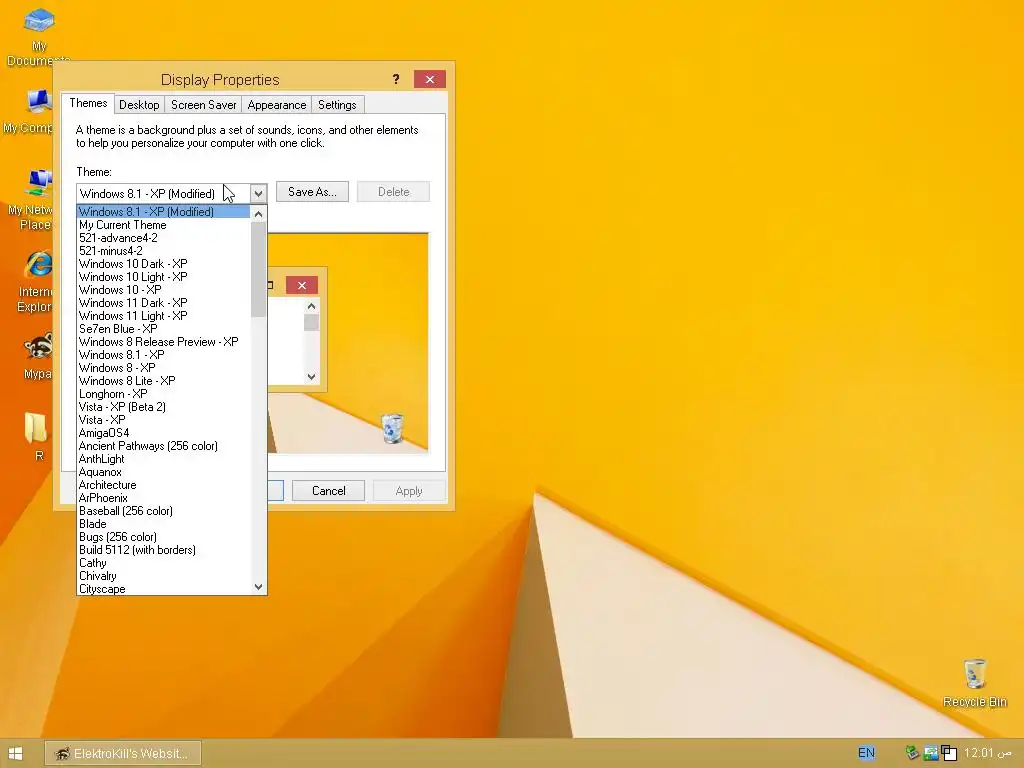Image resolution: width=1024 pixels, height=768 pixels.
Task: Select Windows 10 Dark - XP theme
Action: click(163, 264)
